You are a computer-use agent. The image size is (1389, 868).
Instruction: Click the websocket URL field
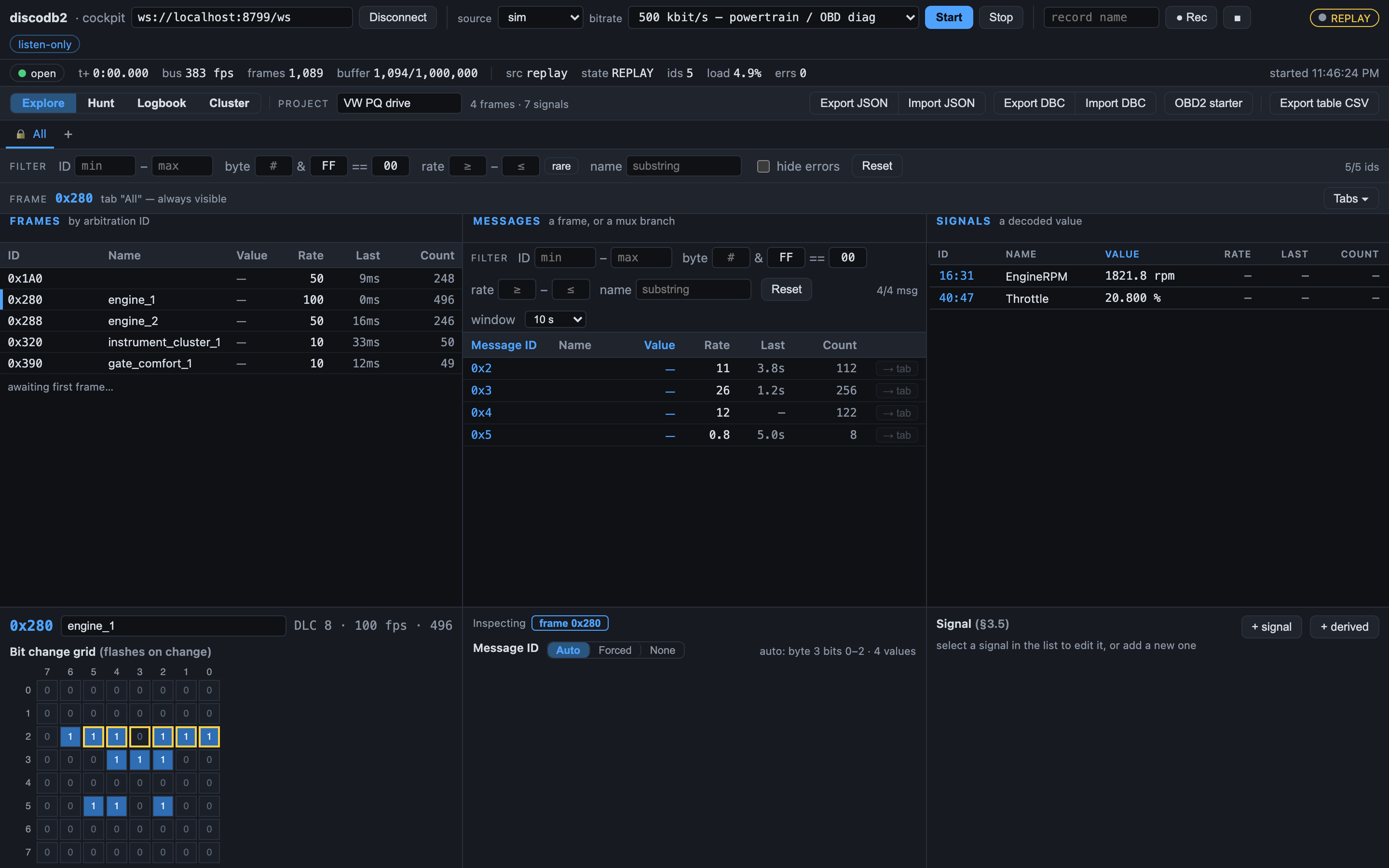pos(242,18)
